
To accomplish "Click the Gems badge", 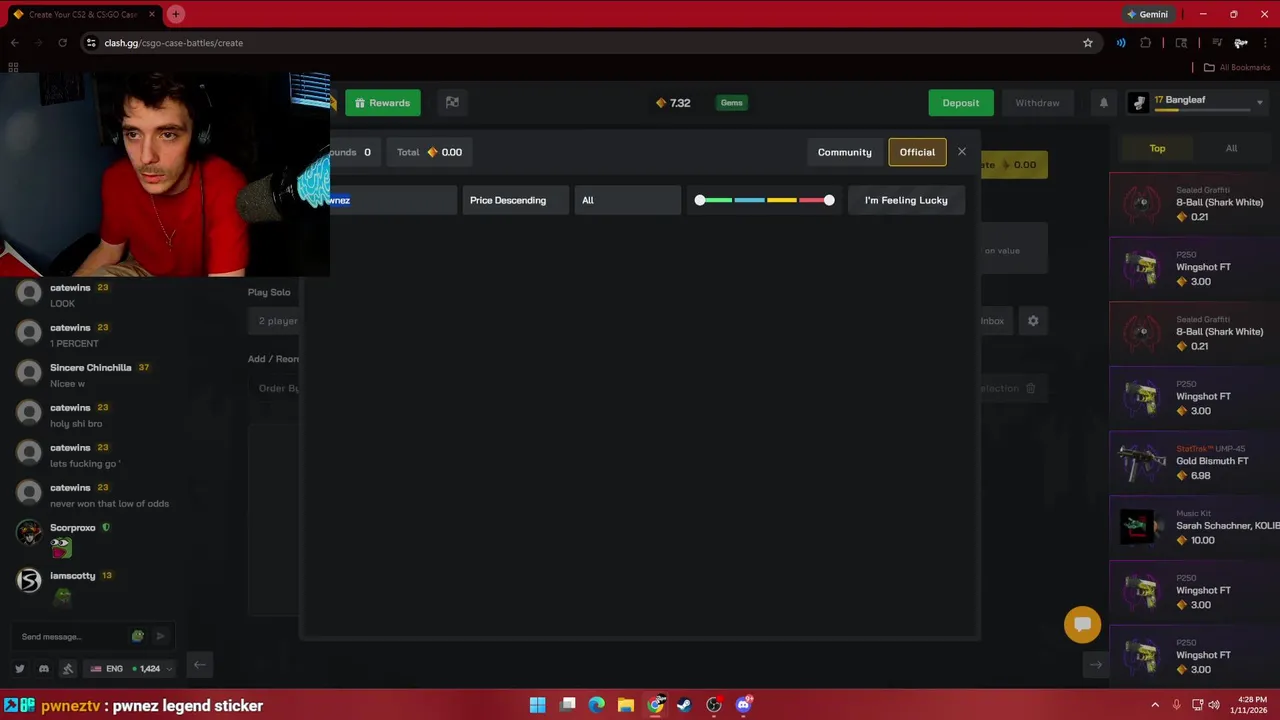I will click(x=732, y=103).
